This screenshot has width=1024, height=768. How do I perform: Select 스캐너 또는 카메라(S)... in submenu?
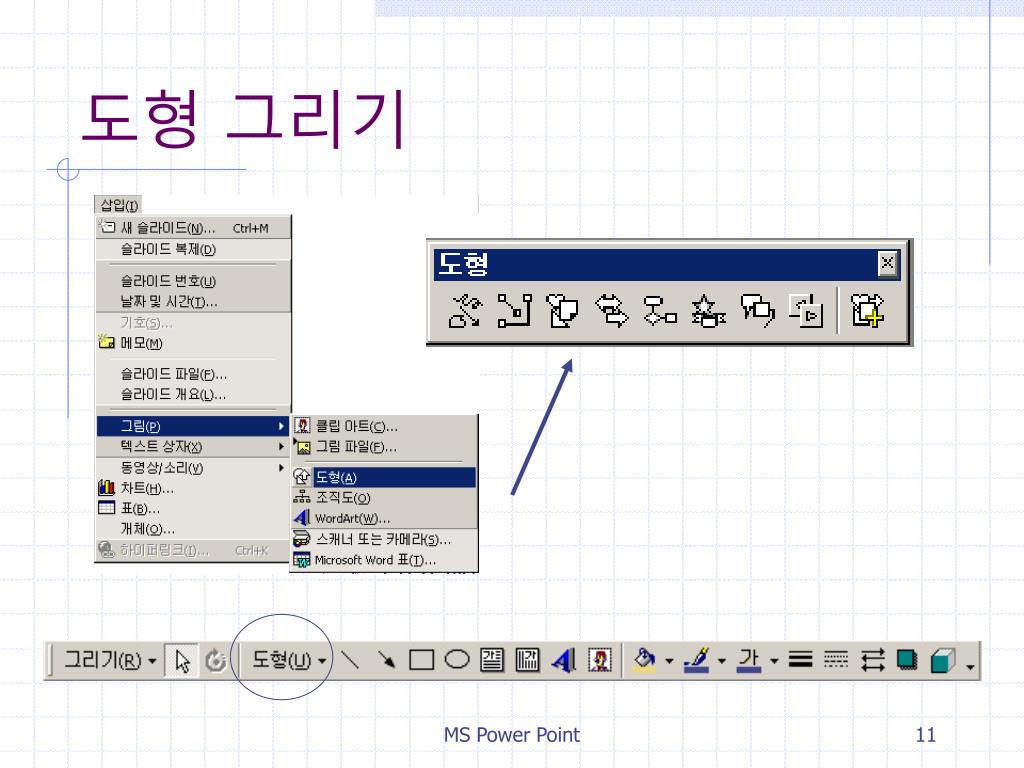pos(384,539)
